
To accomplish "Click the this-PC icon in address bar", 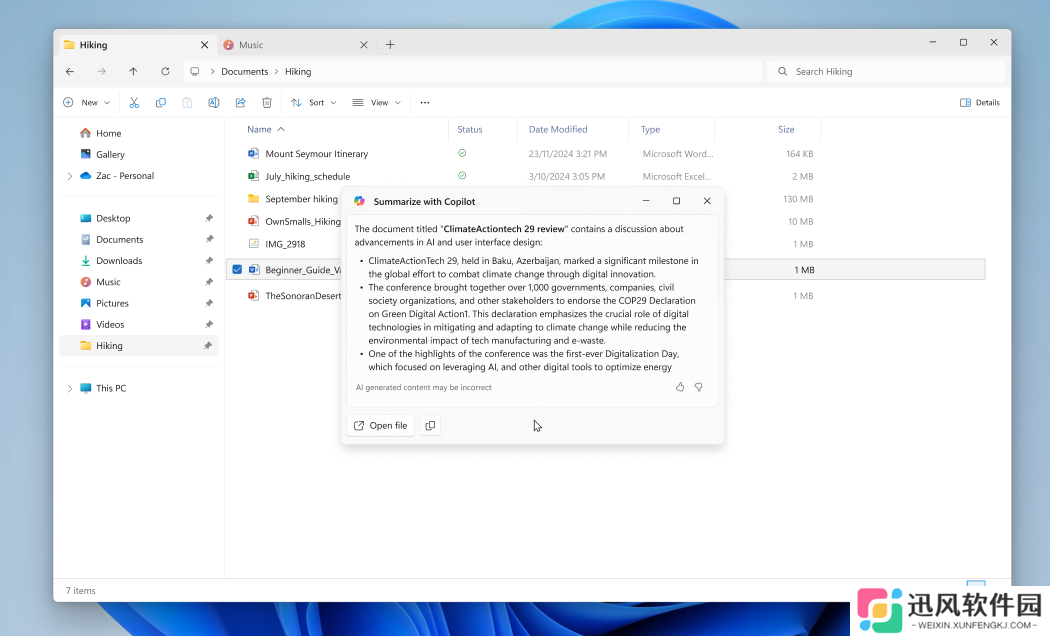I will [x=195, y=72].
